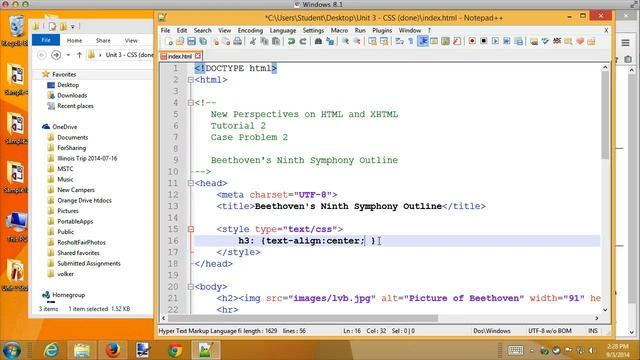Open the Search menu in Notepad++
This screenshot has width=640, height=360.
coord(202,31)
